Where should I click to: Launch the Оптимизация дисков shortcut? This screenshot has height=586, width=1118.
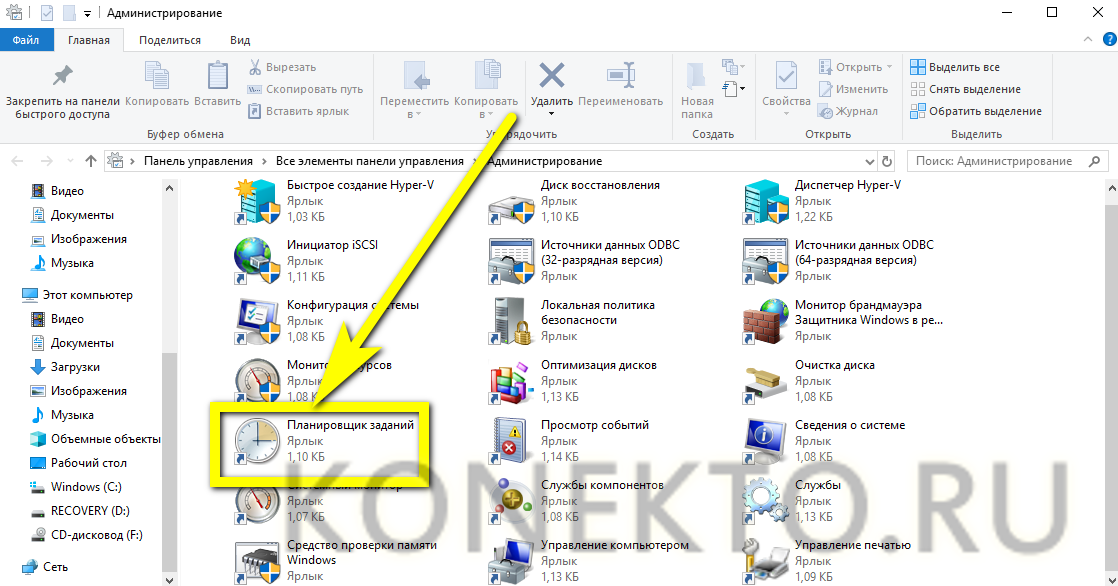[x=512, y=380]
